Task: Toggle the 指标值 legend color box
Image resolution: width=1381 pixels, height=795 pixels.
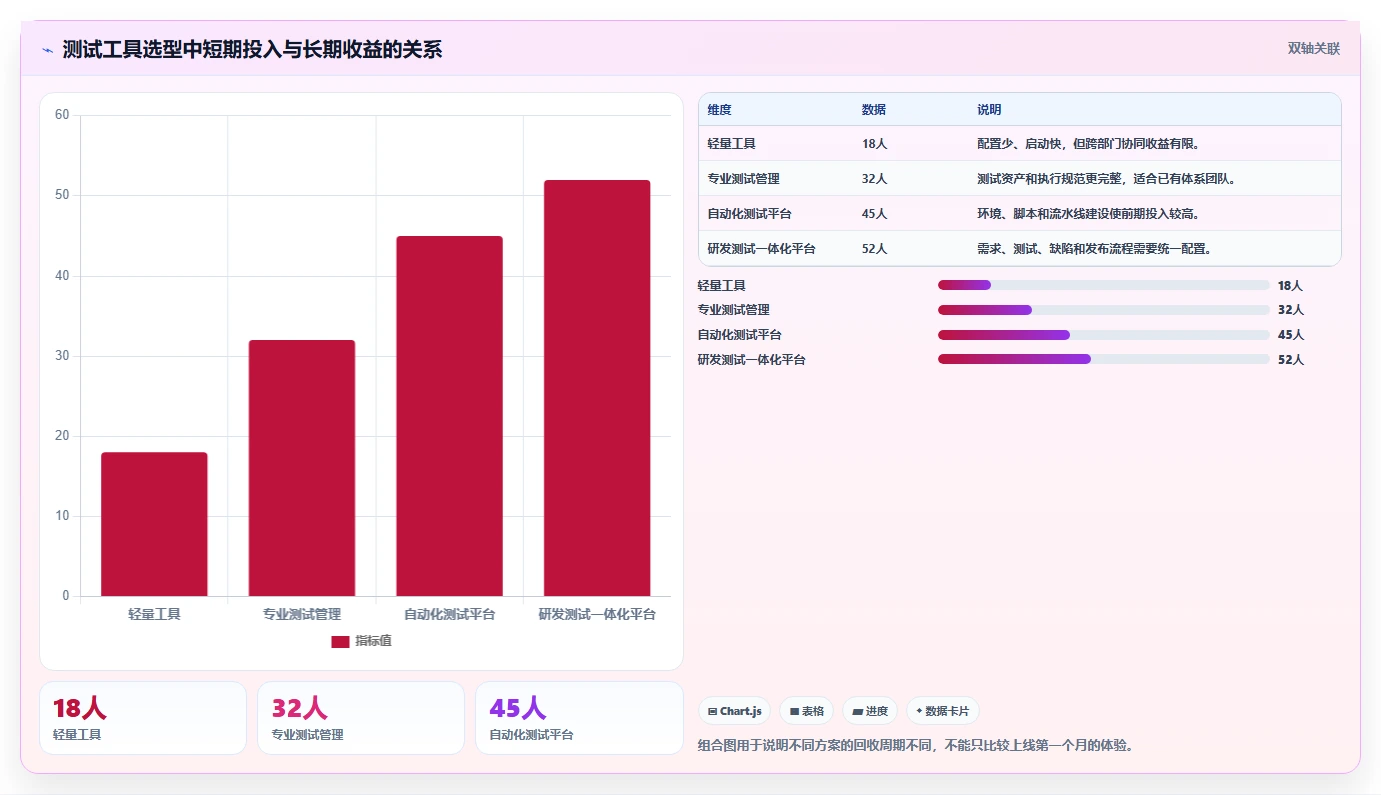Action: pyautogui.click(x=340, y=641)
